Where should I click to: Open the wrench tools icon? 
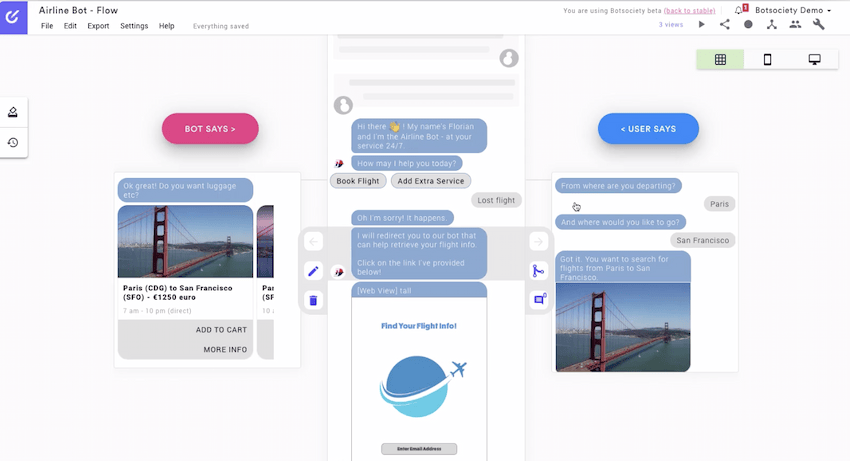(819, 24)
